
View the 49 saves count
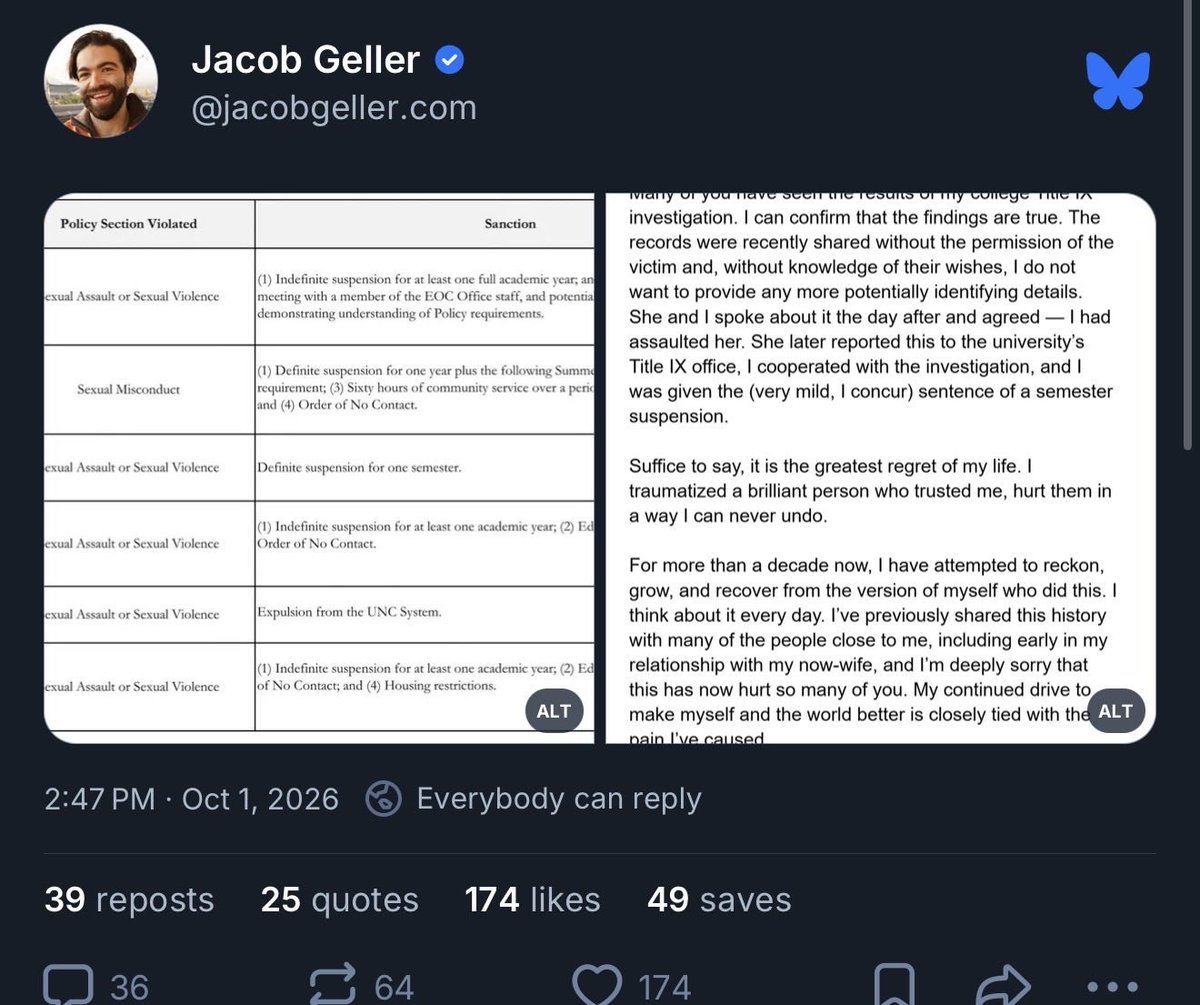click(719, 900)
